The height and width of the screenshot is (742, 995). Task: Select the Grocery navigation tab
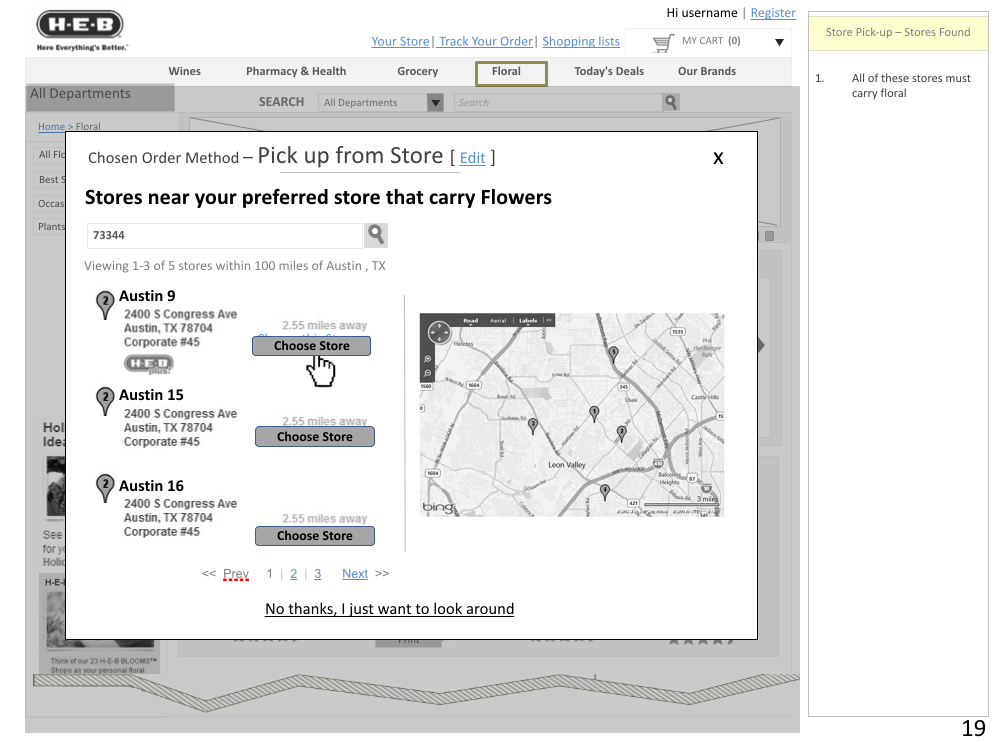(x=418, y=71)
